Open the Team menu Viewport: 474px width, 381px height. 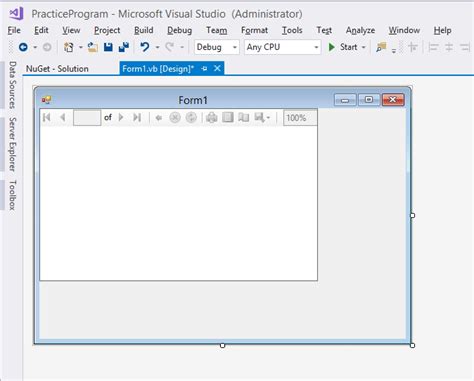point(217,30)
